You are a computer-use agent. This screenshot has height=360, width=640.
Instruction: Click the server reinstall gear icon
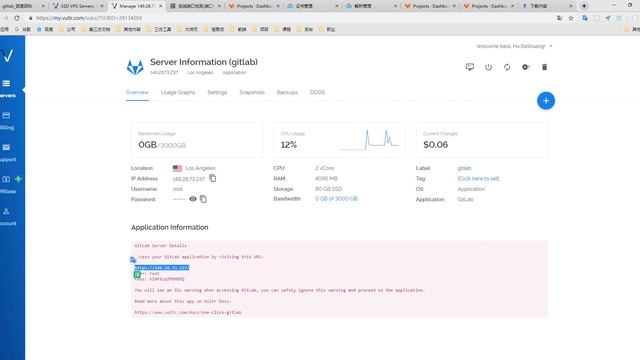click(525, 67)
